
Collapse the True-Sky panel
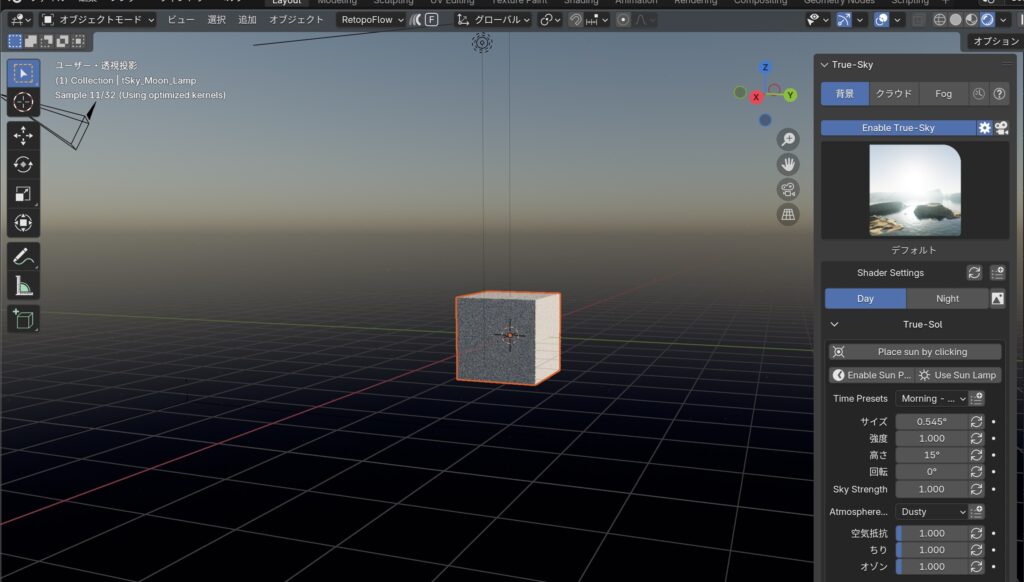(x=824, y=65)
